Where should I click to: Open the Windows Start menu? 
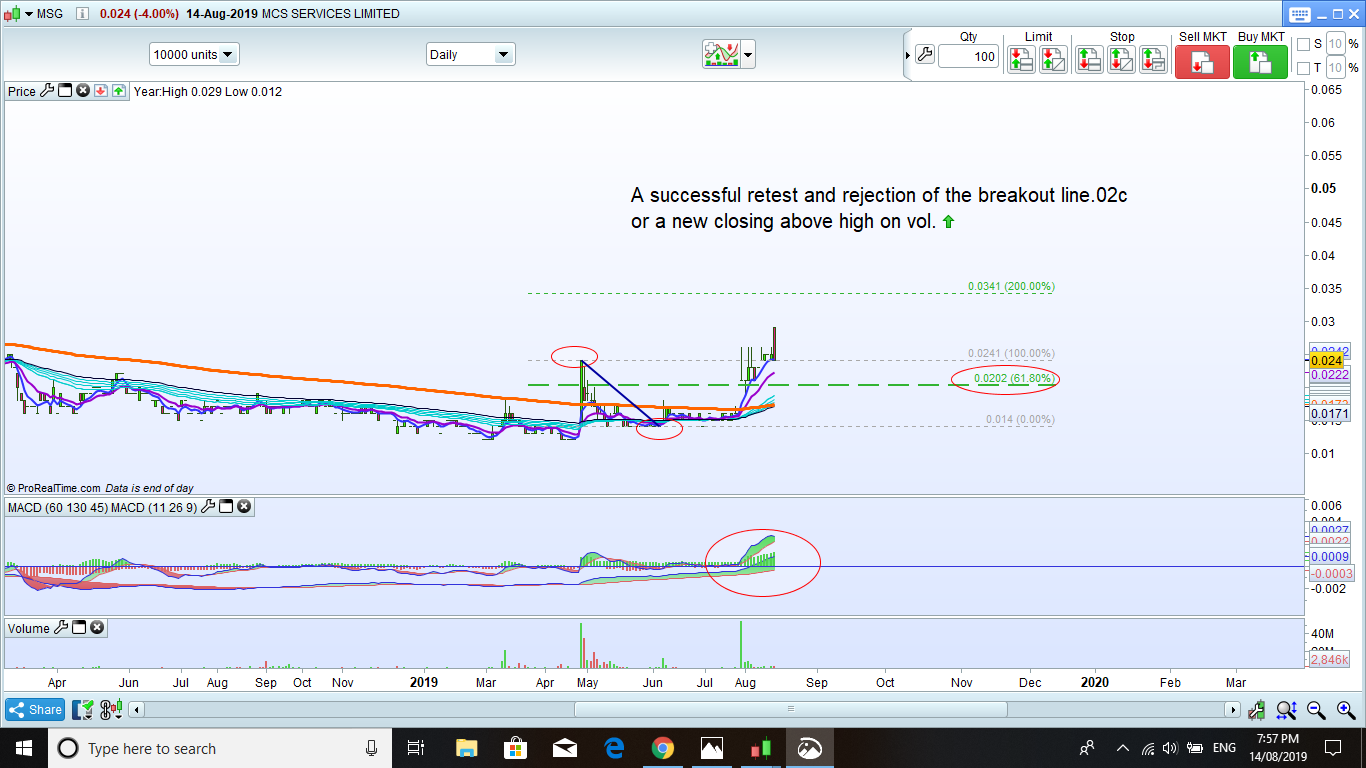click(x=22, y=748)
